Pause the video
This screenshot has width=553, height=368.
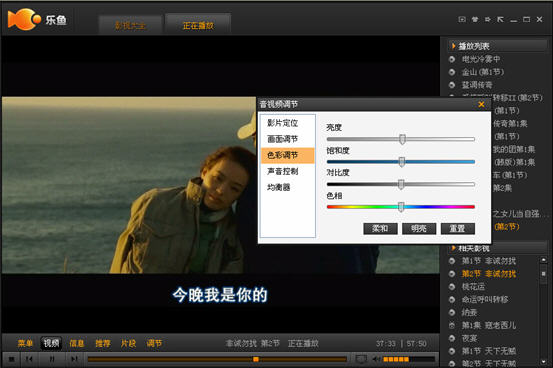(52, 359)
